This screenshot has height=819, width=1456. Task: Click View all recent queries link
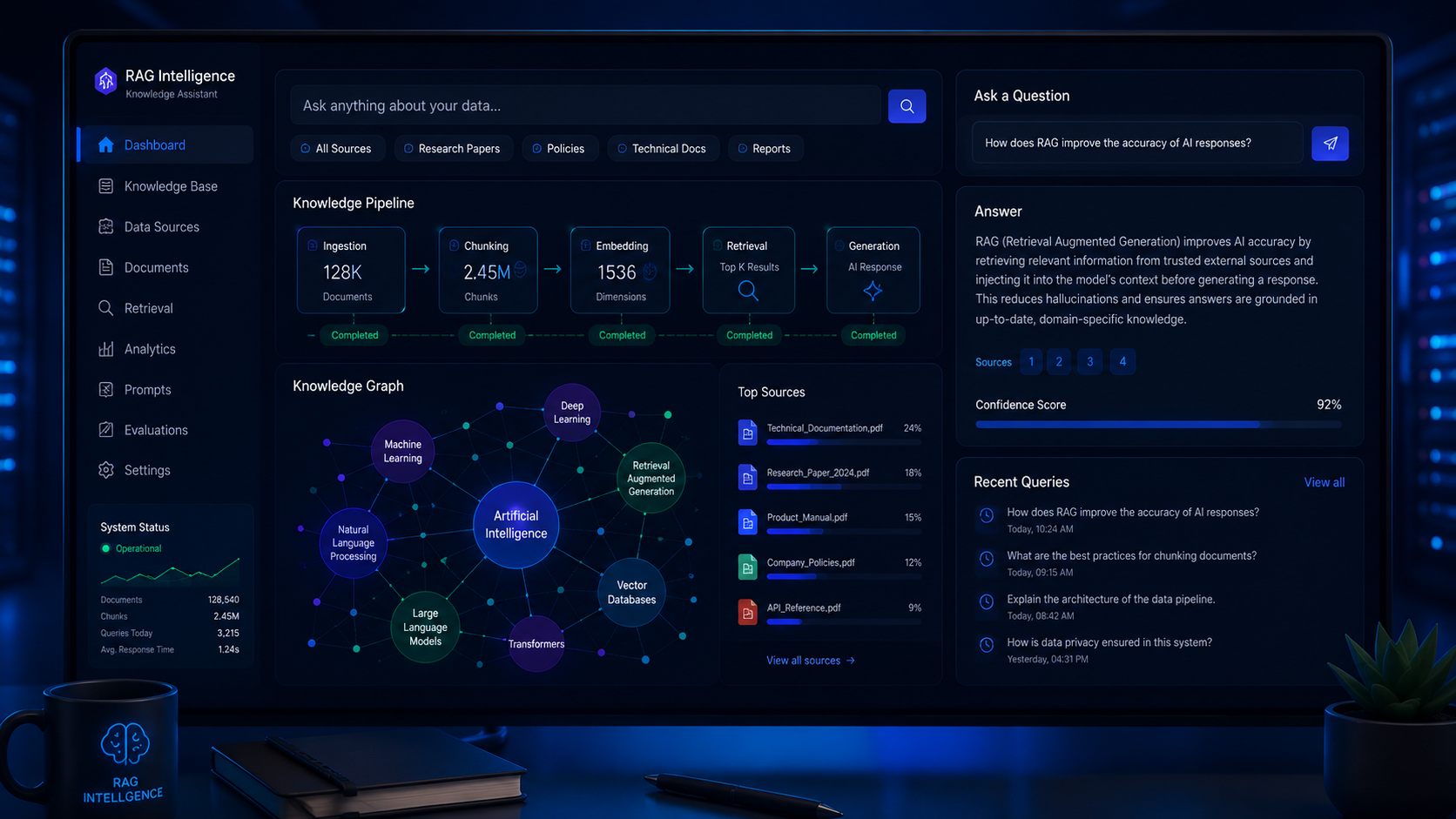click(1324, 482)
